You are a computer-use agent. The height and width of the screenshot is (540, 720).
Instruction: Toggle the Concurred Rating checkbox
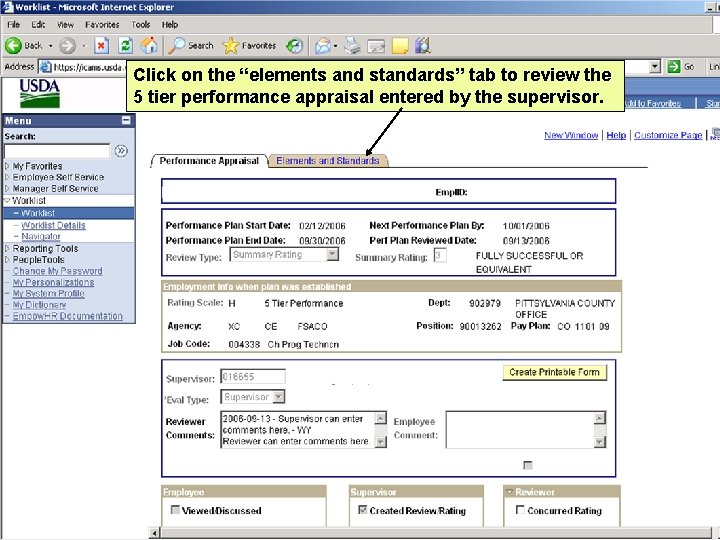click(x=520, y=510)
